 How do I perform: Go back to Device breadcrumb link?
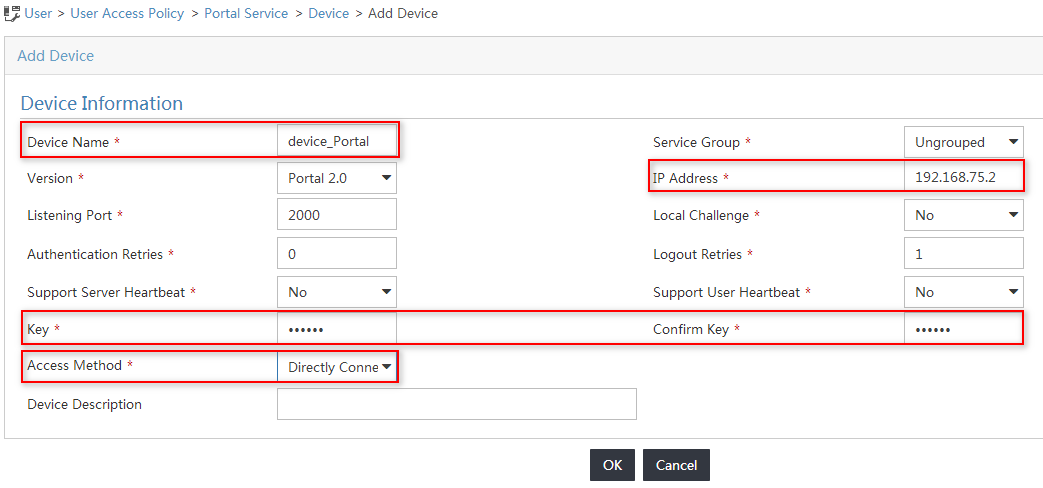(x=329, y=13)
